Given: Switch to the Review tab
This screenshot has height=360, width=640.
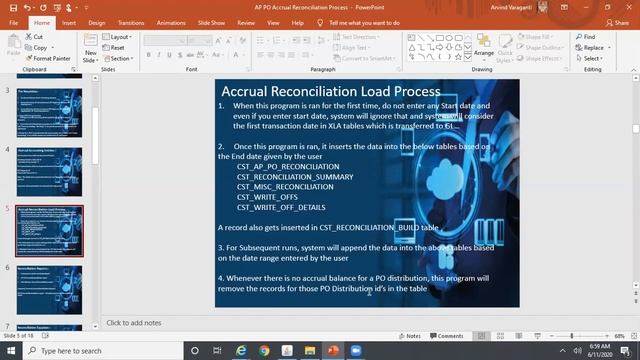Looking at the screenshot, I should click(246, 23).
